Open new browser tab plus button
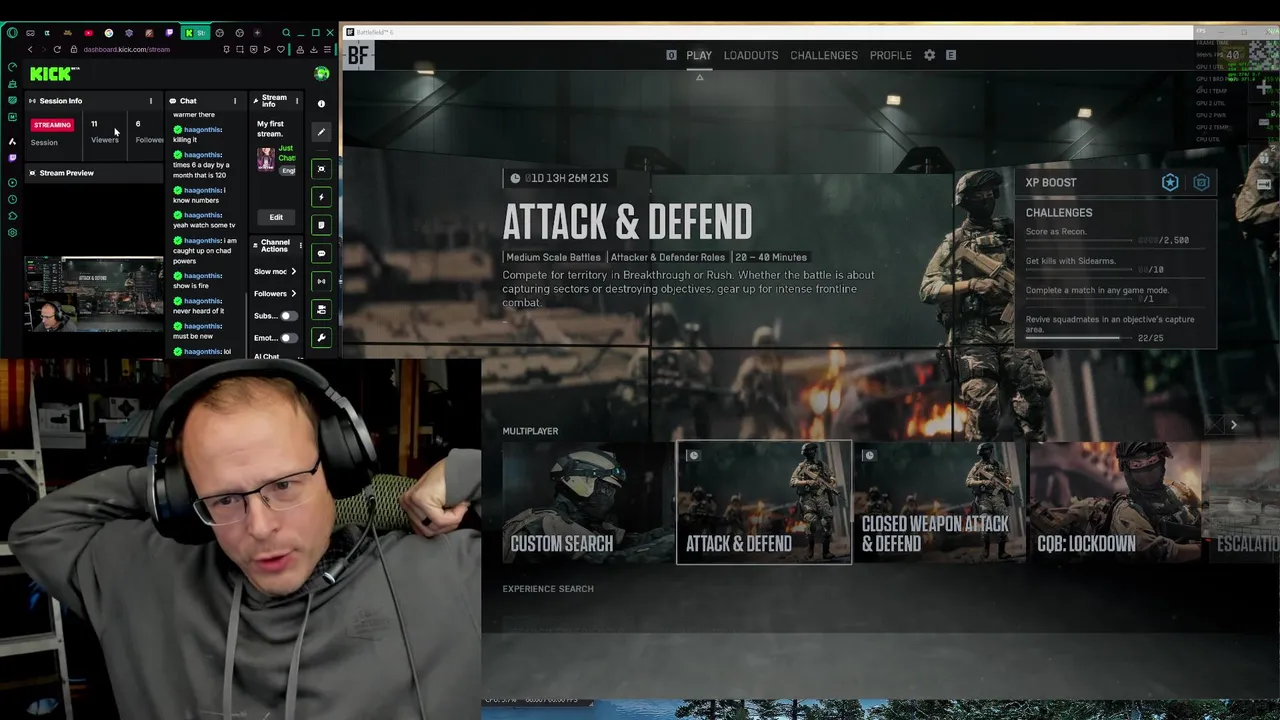 (257, 33)
